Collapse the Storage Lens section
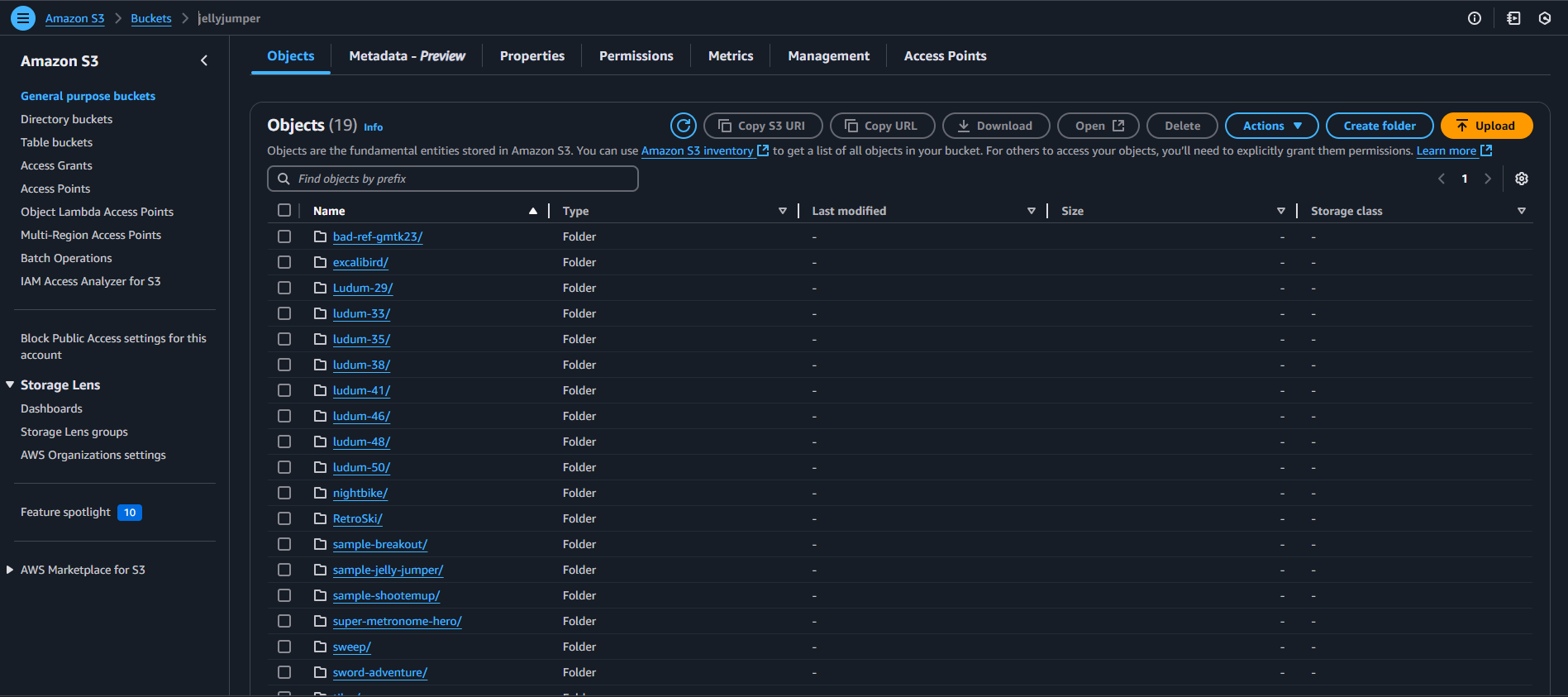Image resolution: width=1568 pixels, height=697 pixels. (x=10, y=384)
